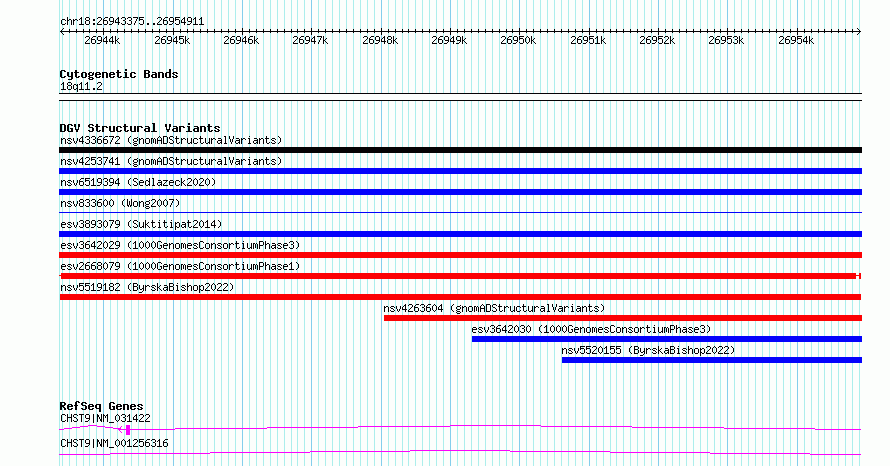Click esv2668079 1000Genomes Phase1 label

point(180,266)
